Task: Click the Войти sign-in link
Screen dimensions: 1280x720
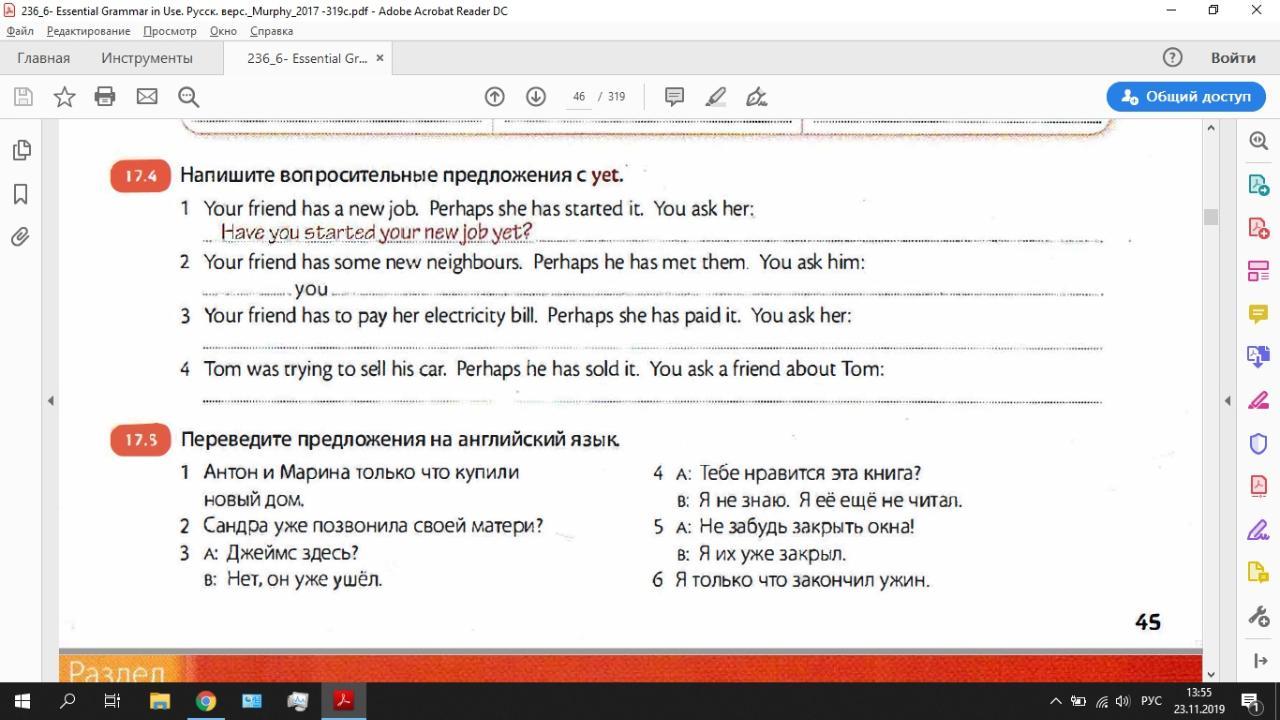Action: point(1233,58)
